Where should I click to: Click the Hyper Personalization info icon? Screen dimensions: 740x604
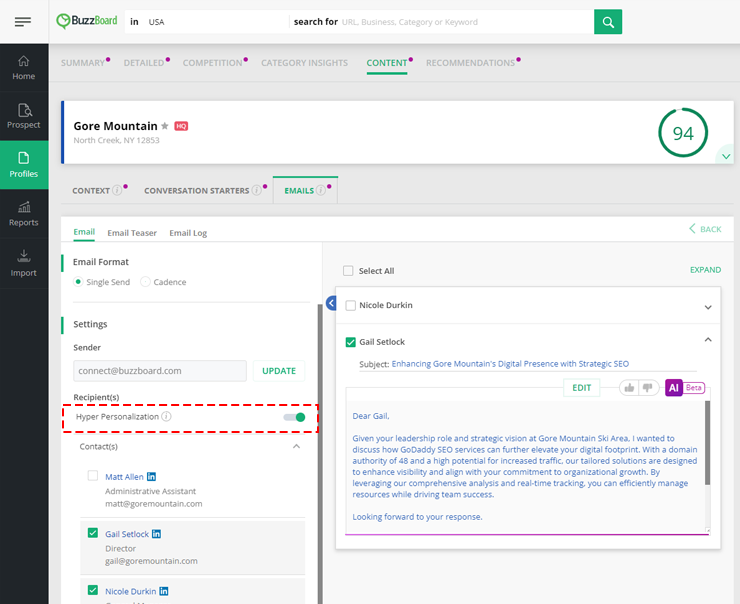click(x=166, y=416)
